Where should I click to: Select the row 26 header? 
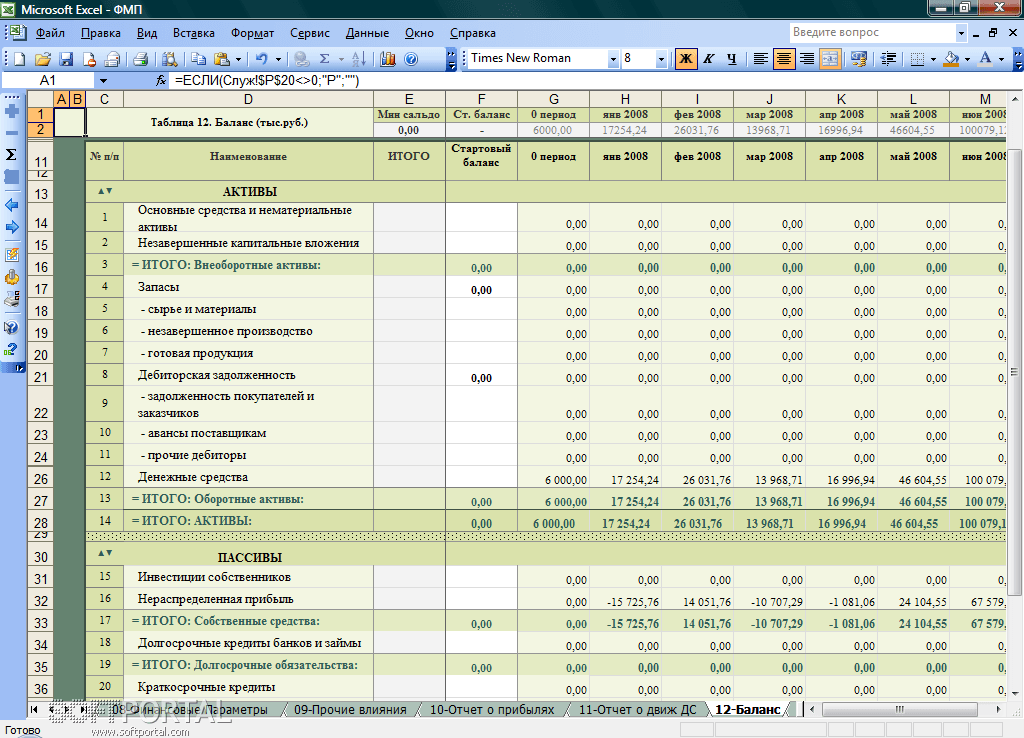point(40,479)
